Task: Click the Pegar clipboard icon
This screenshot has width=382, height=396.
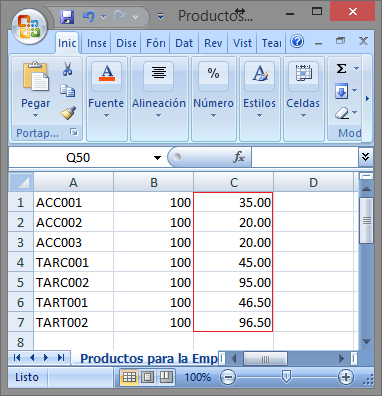Action: [x=36, y=77]
